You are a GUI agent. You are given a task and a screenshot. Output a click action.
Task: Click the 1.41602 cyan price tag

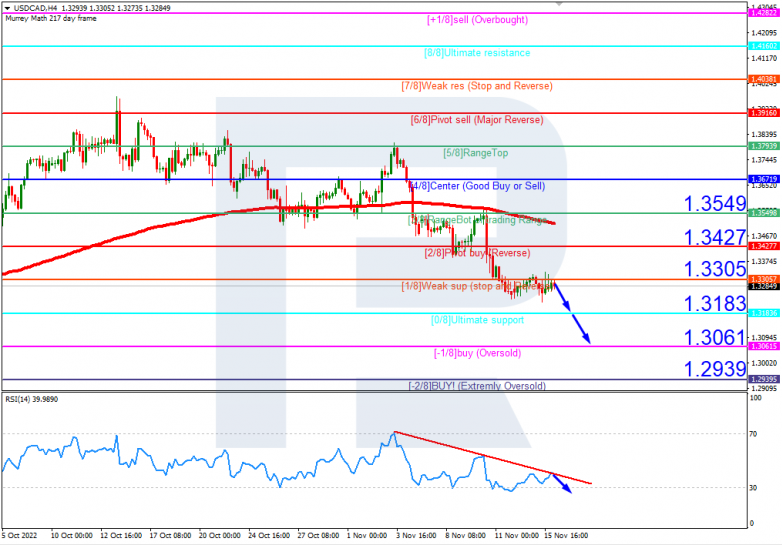coord(764,46)
